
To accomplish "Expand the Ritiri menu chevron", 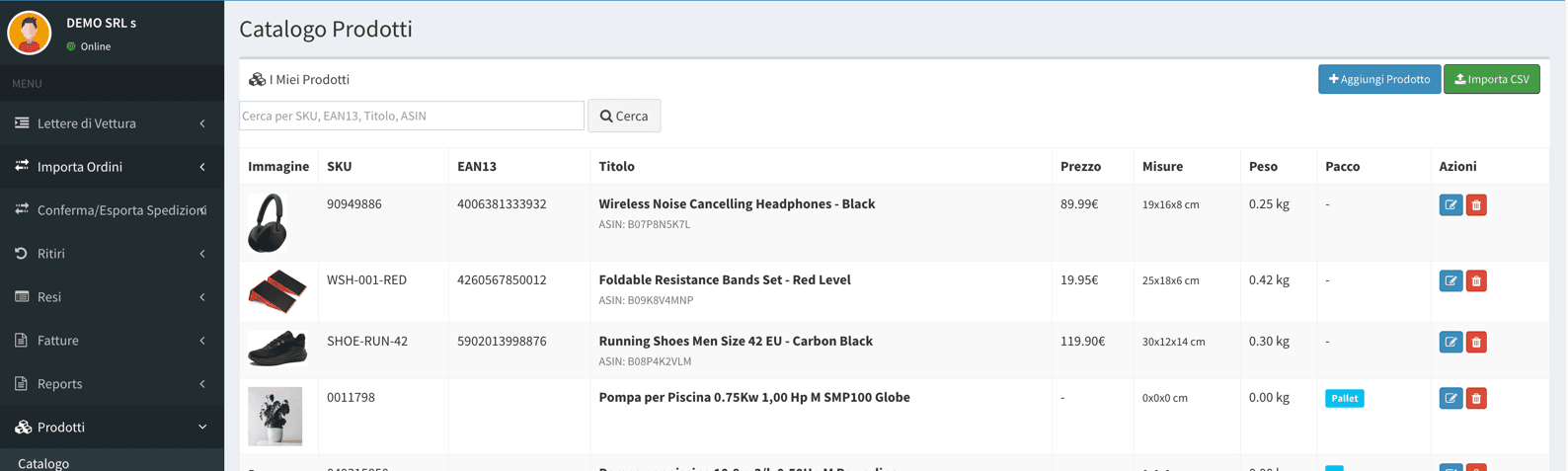I will coord(202,254).
